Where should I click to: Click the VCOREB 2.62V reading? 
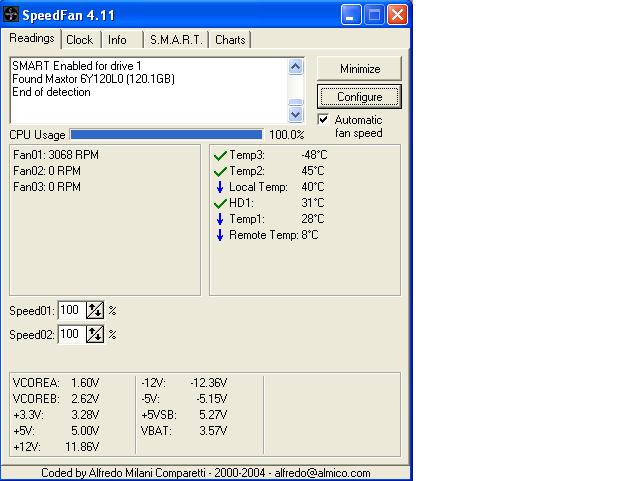click(x=56, y=399)
